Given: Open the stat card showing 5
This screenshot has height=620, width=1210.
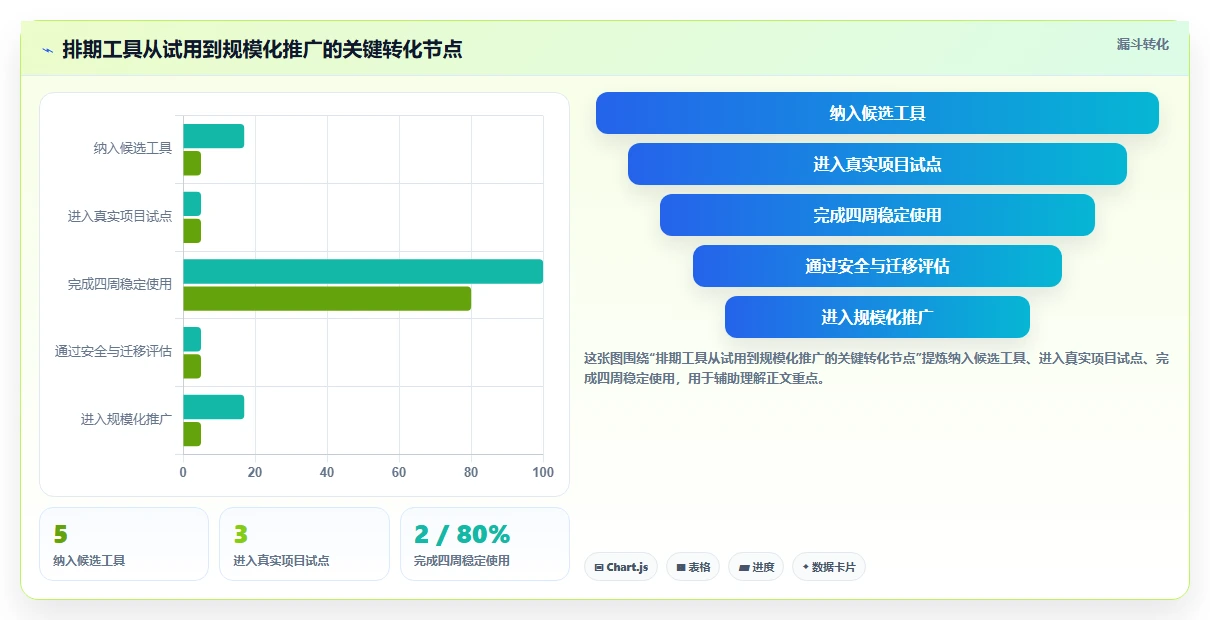Looking at the screenshot, I should point(124,544).
